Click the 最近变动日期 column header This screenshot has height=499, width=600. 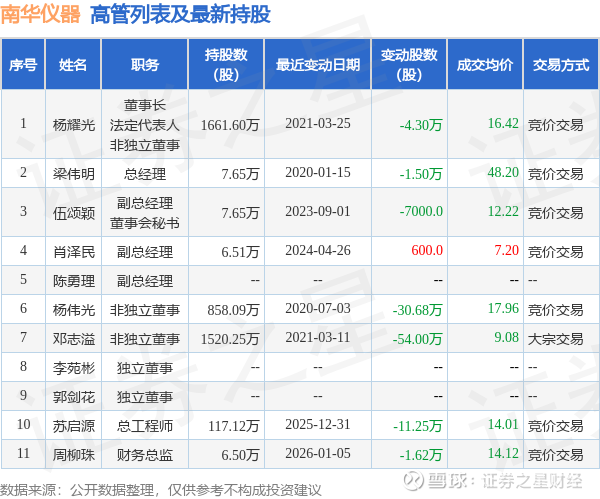click(318, 64)
